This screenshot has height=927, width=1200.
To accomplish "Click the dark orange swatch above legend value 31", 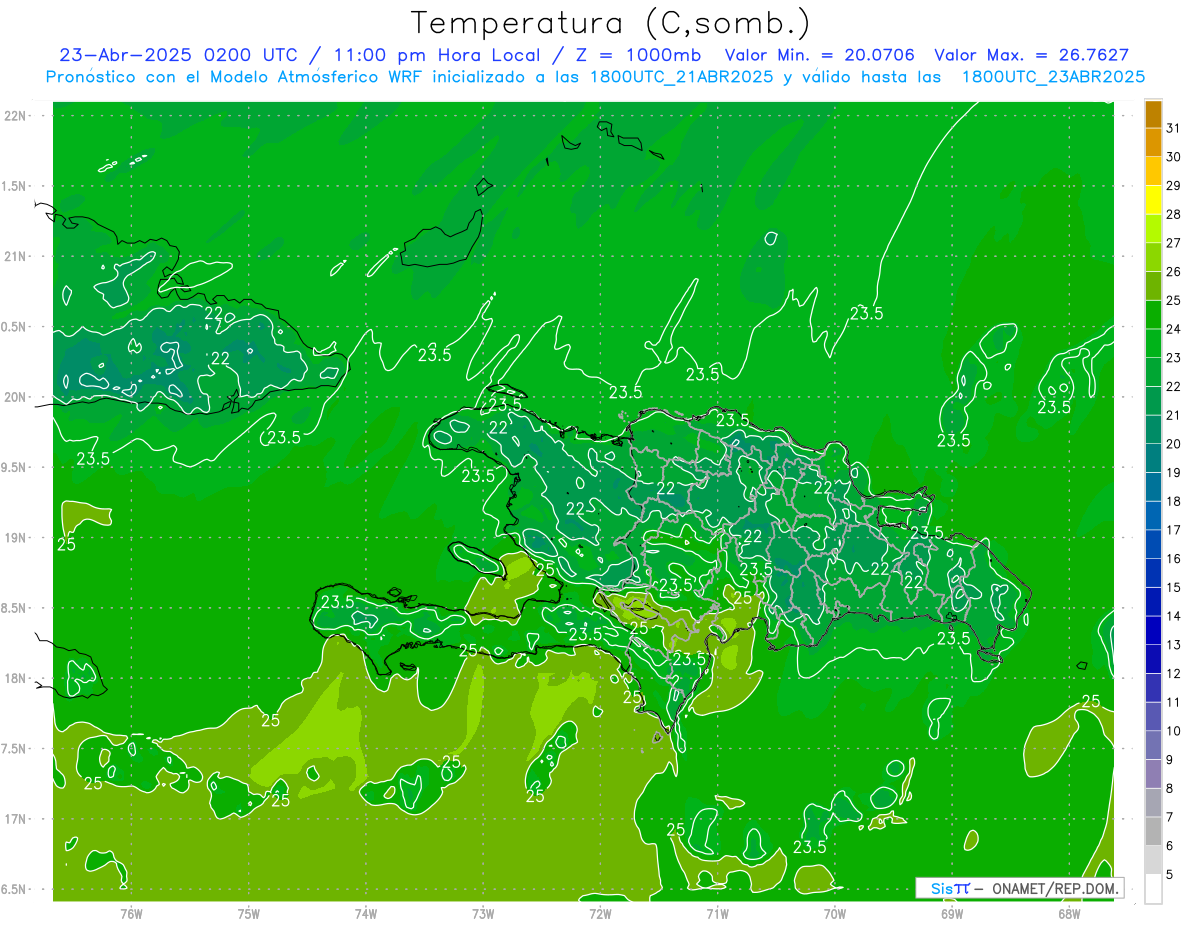I will coord(1154,114).
